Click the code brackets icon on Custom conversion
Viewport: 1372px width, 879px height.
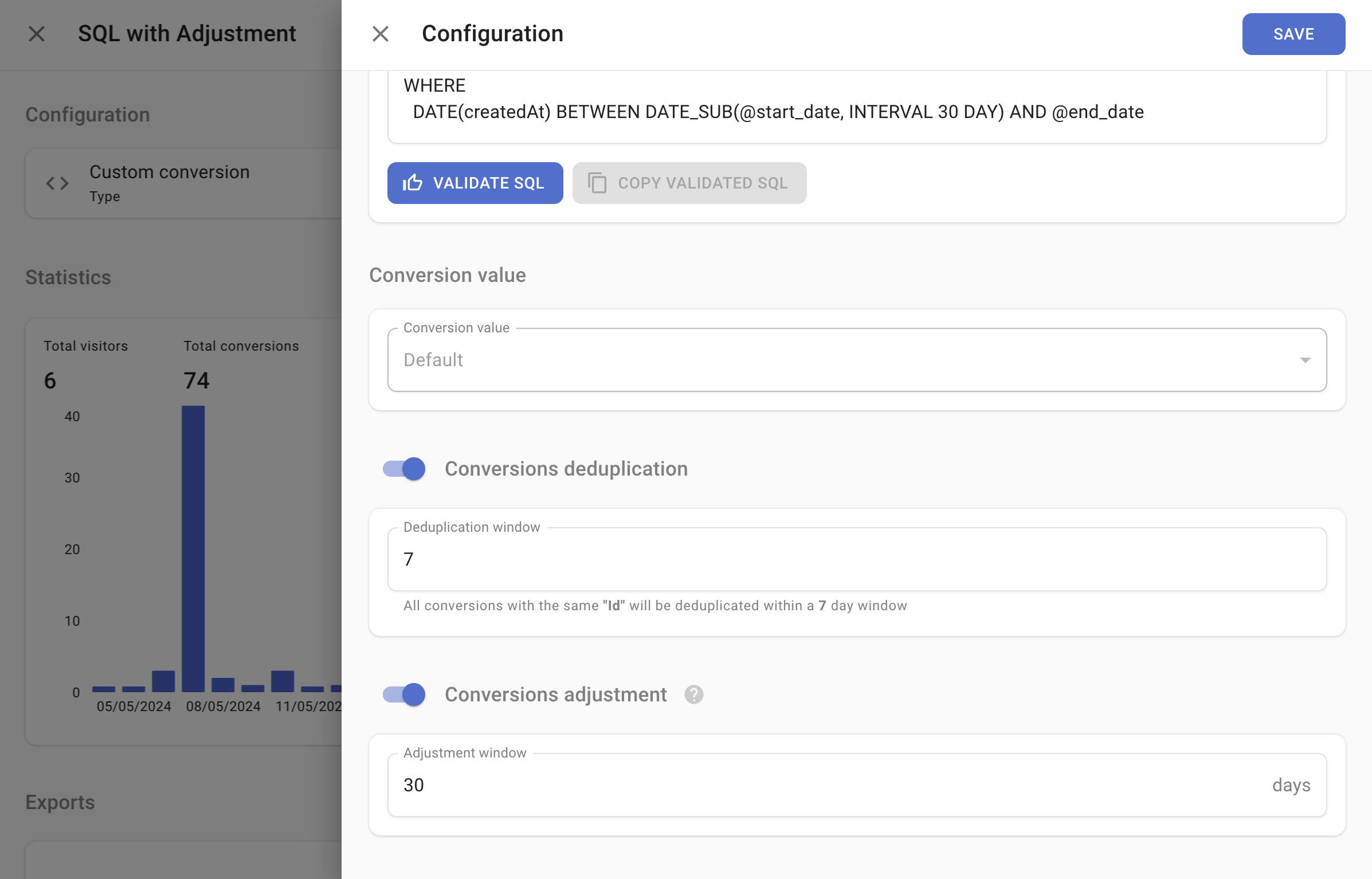[x=56, y=183]
